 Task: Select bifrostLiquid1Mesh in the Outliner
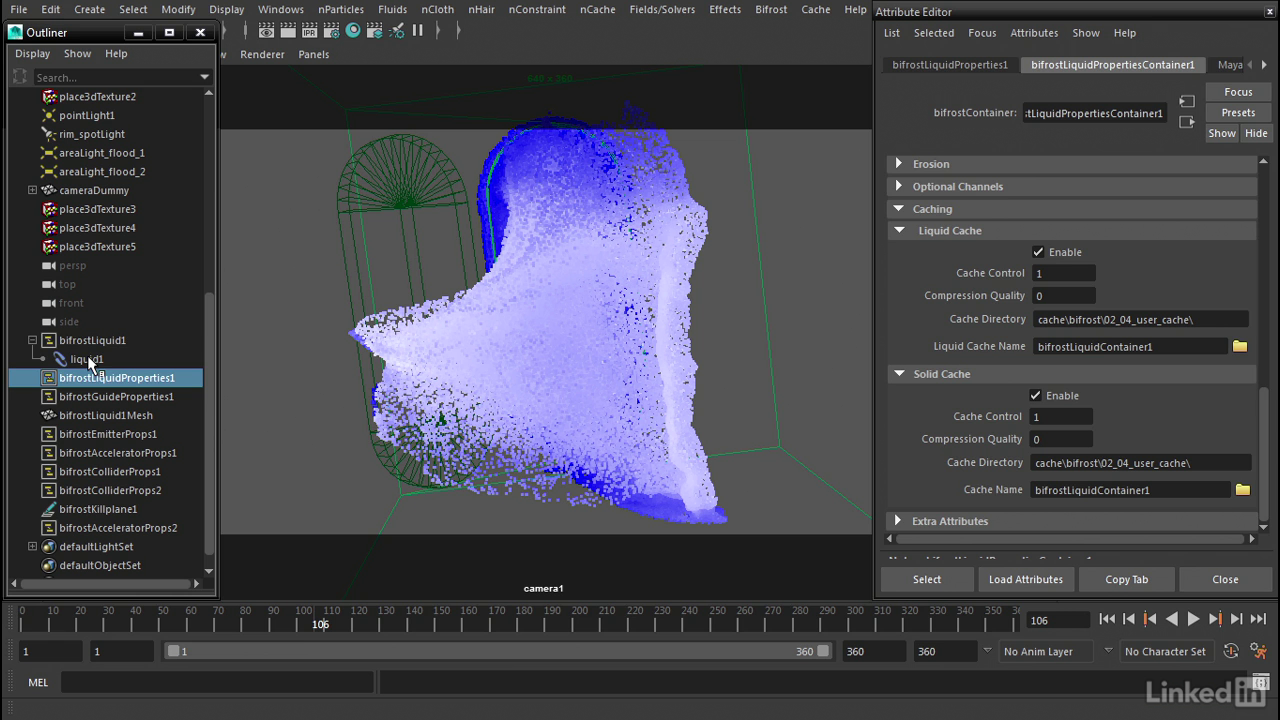tap(106, 415)
